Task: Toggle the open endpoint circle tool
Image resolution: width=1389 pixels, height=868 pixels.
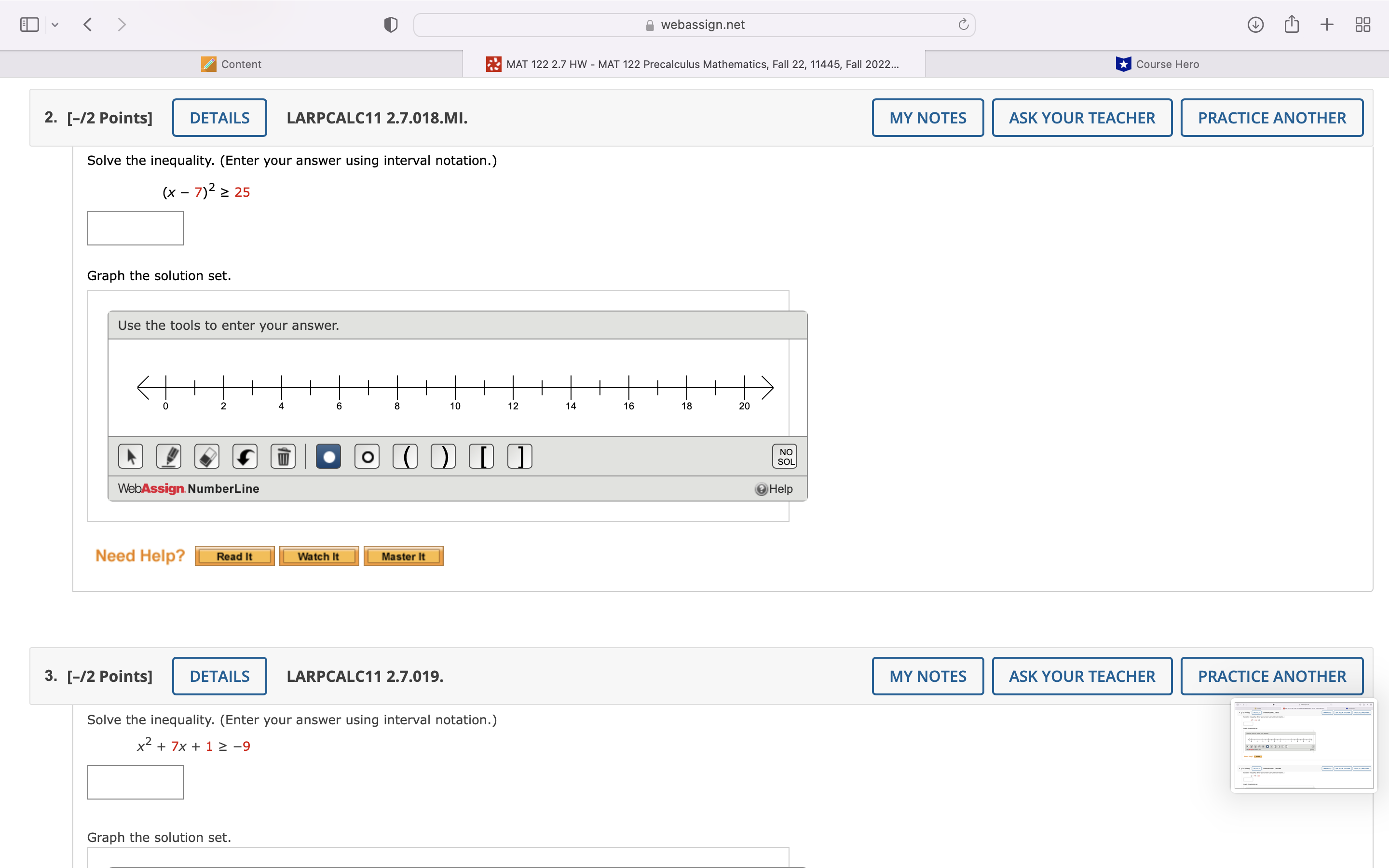Action: (367, 456)
